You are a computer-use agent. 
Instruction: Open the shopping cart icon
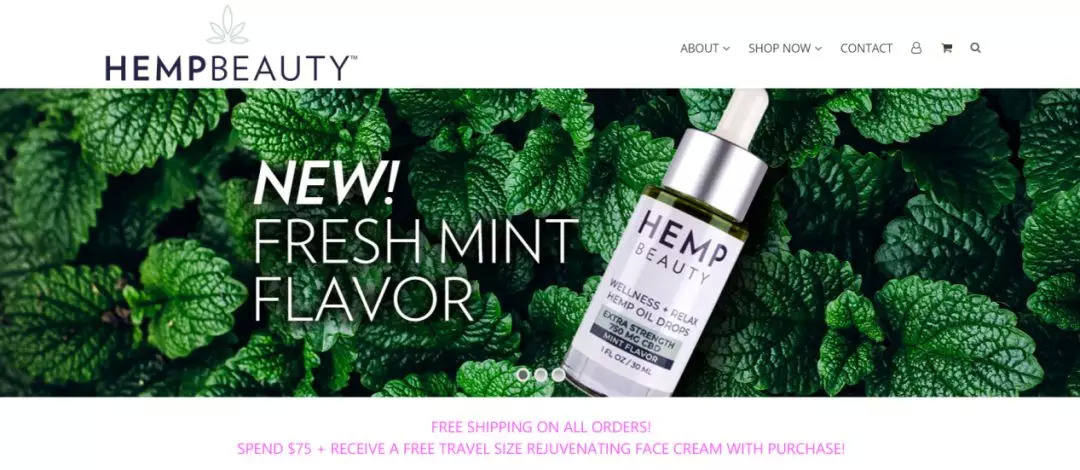[946, 48]
